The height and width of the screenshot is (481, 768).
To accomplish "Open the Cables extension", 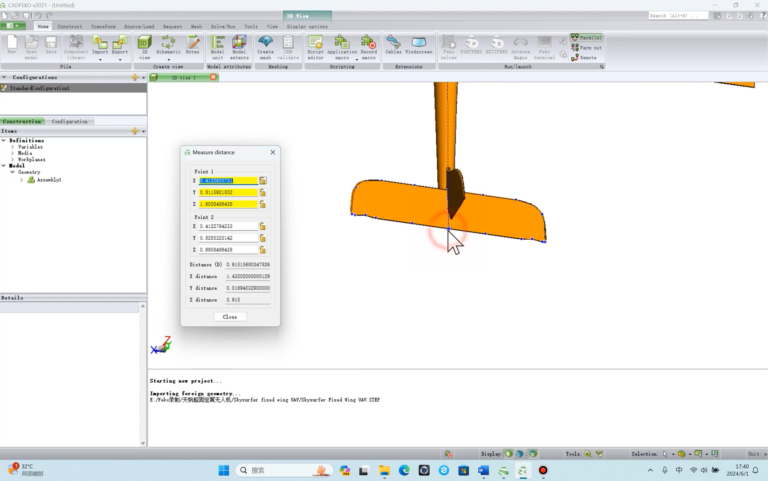I will coord(393,45).
